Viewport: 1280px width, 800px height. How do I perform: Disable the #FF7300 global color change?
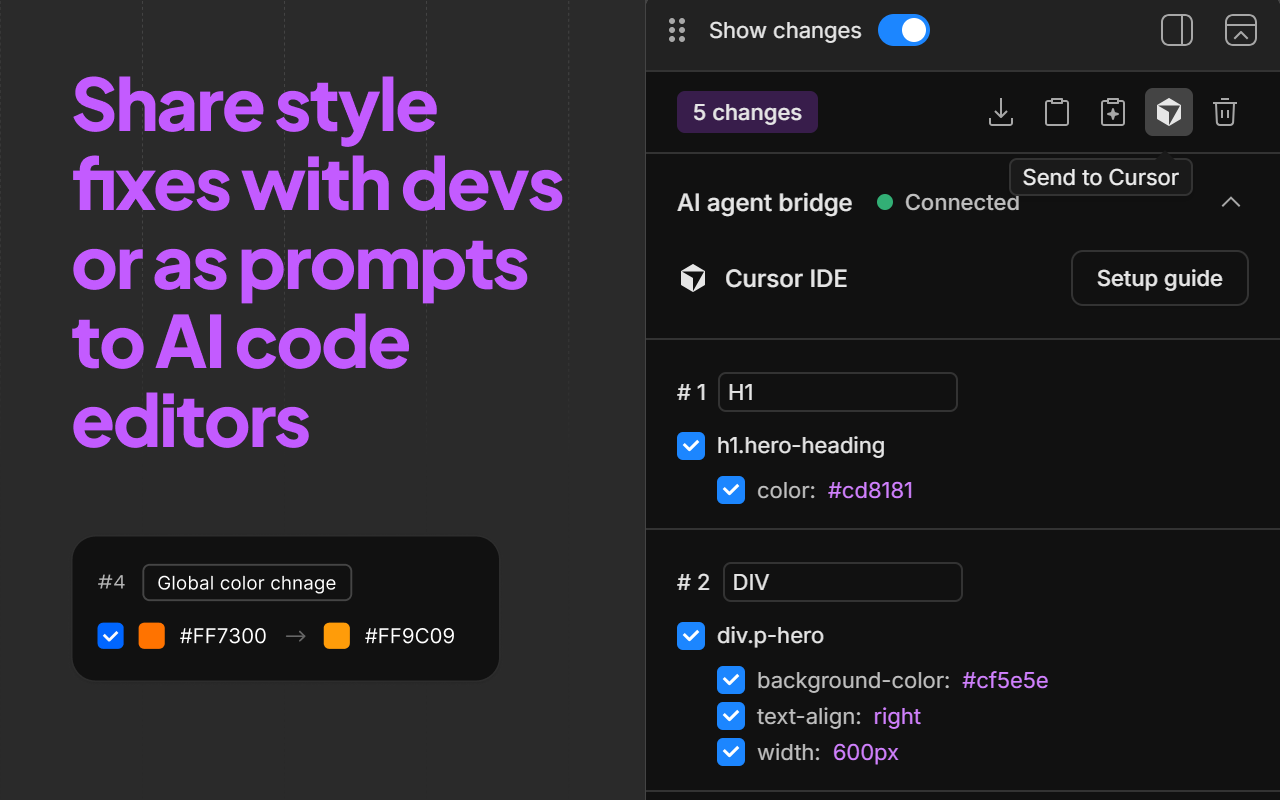click(x=110, y=635)
